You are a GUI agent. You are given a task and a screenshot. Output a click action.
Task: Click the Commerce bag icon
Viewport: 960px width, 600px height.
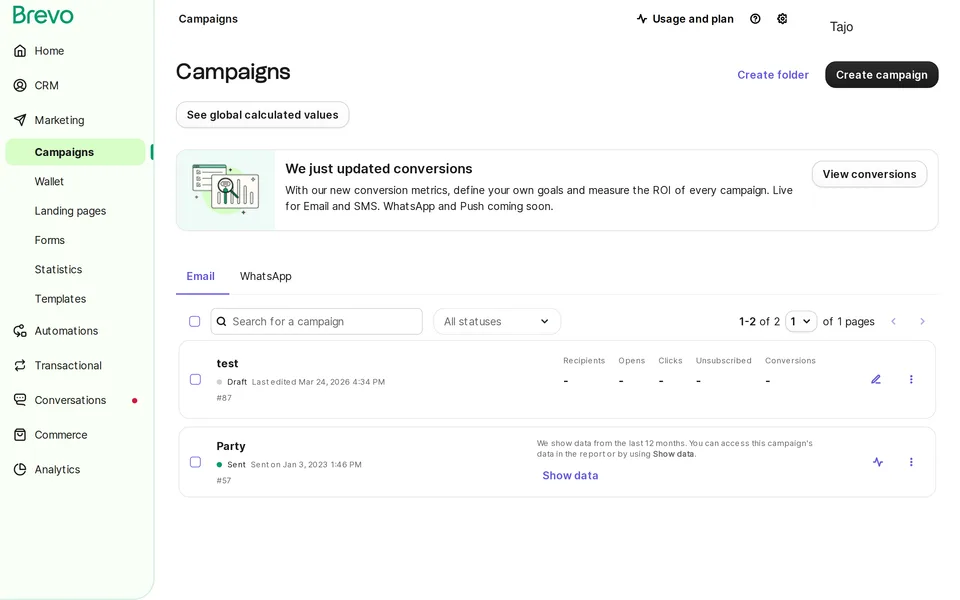[20, 435]
